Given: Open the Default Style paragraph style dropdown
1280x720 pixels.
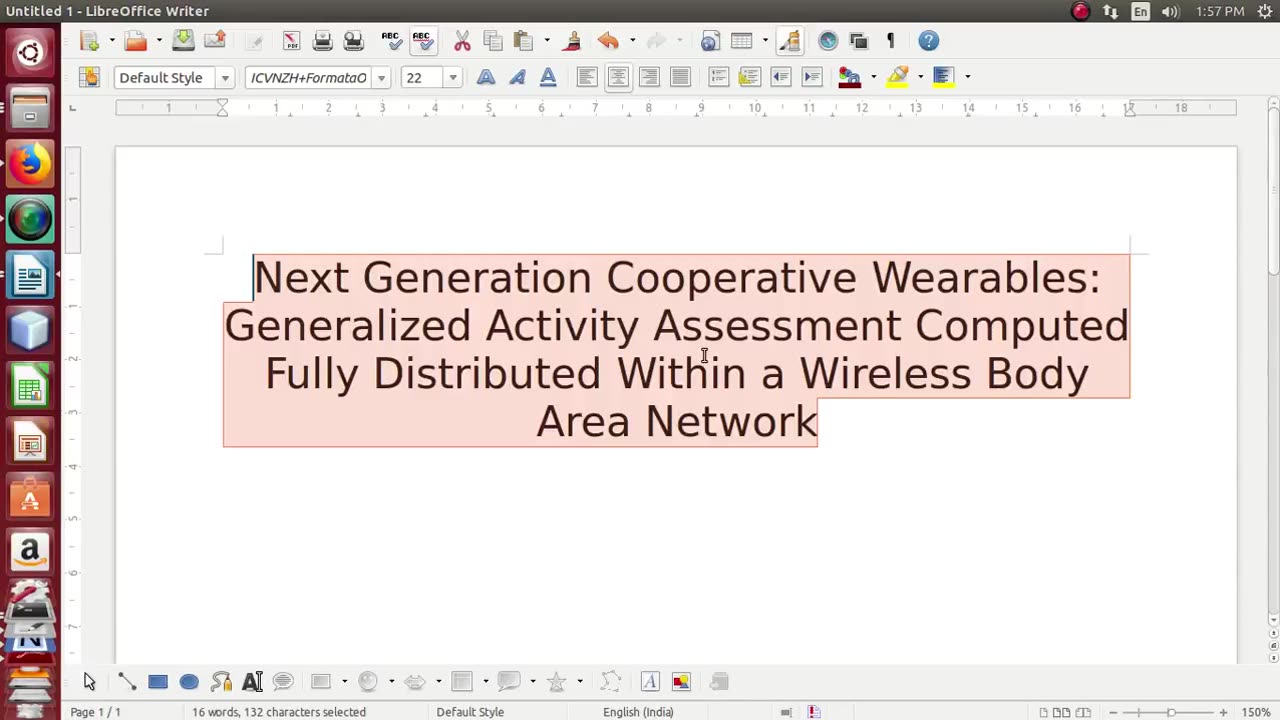Looking at the screenshot, I should (x=225, y=78).
